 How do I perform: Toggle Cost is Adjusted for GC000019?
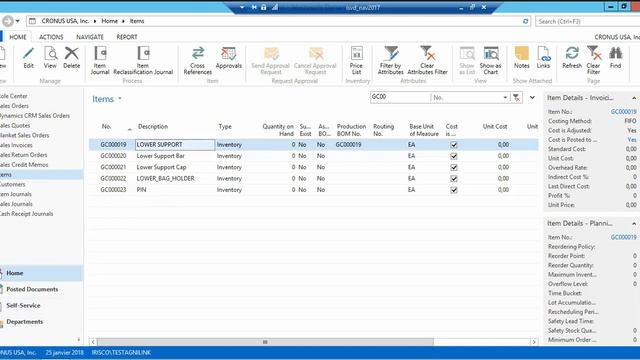point(453,145)
